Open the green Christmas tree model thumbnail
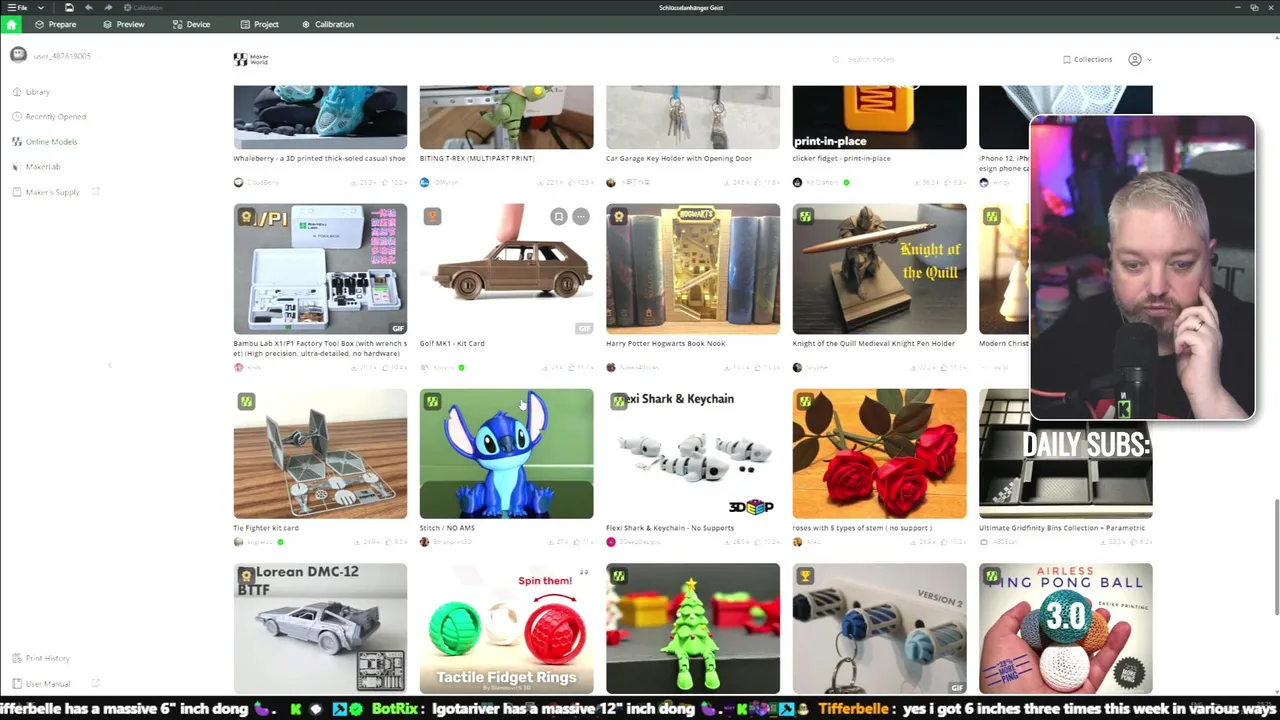 click(x=692, y=628)
